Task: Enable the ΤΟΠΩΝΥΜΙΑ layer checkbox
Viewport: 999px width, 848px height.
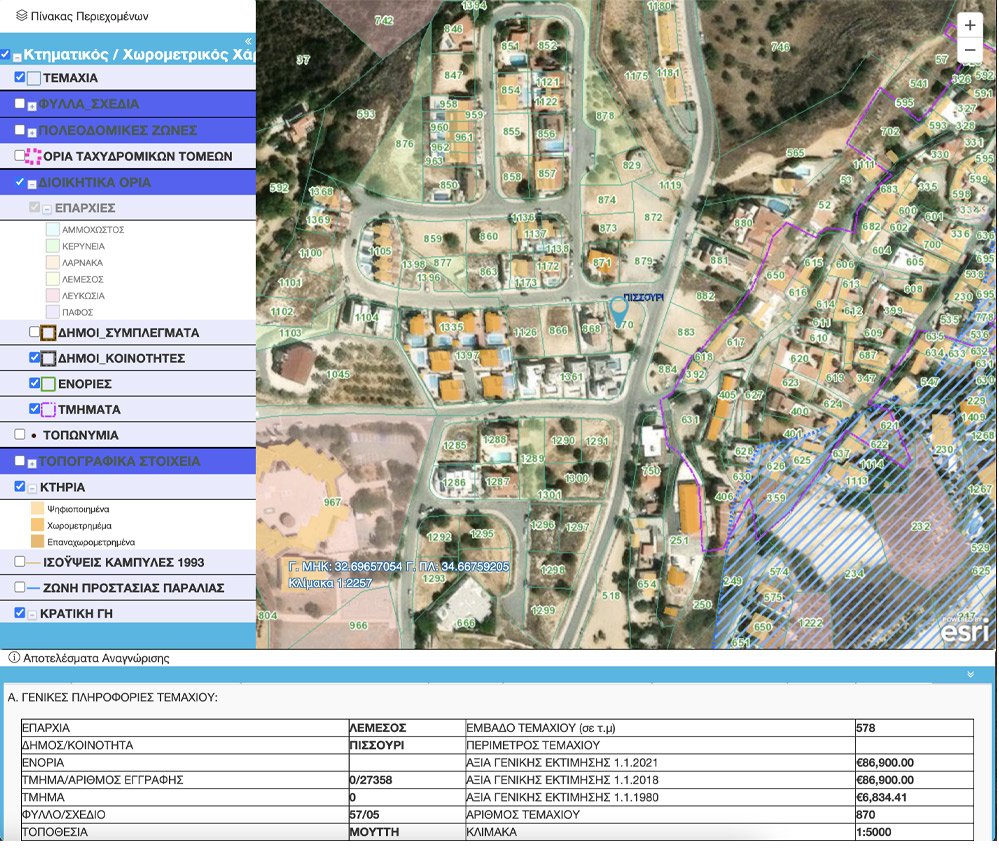Action: [x=20, y=435]
